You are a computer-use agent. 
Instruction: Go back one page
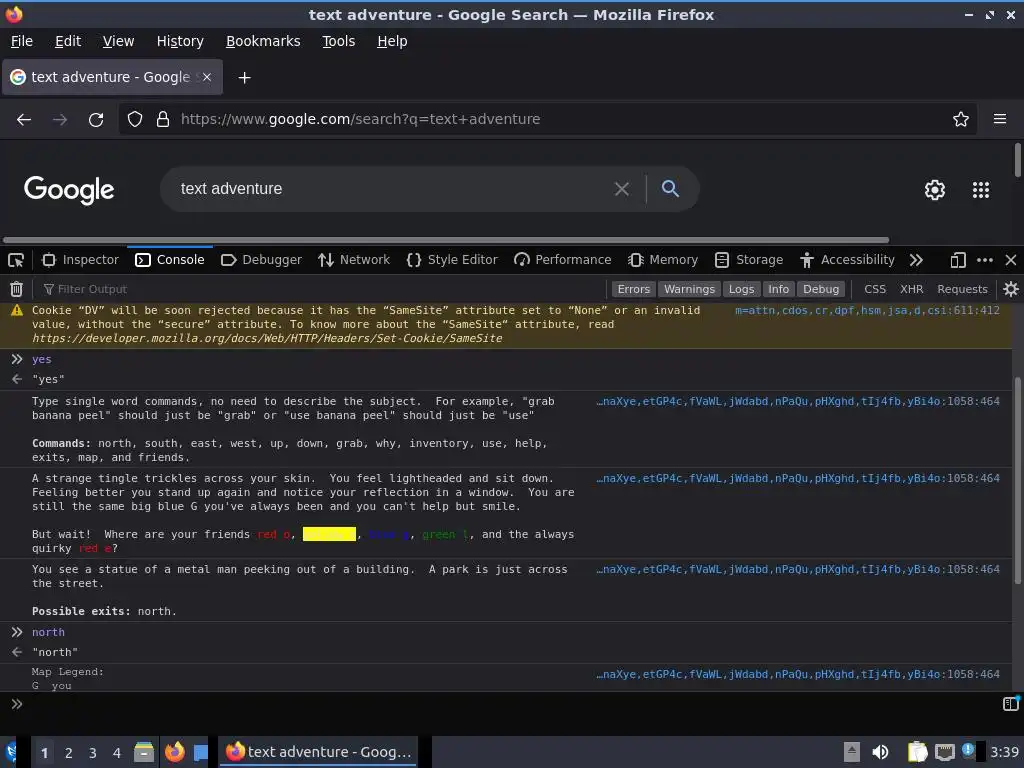[x=24, y=120]
